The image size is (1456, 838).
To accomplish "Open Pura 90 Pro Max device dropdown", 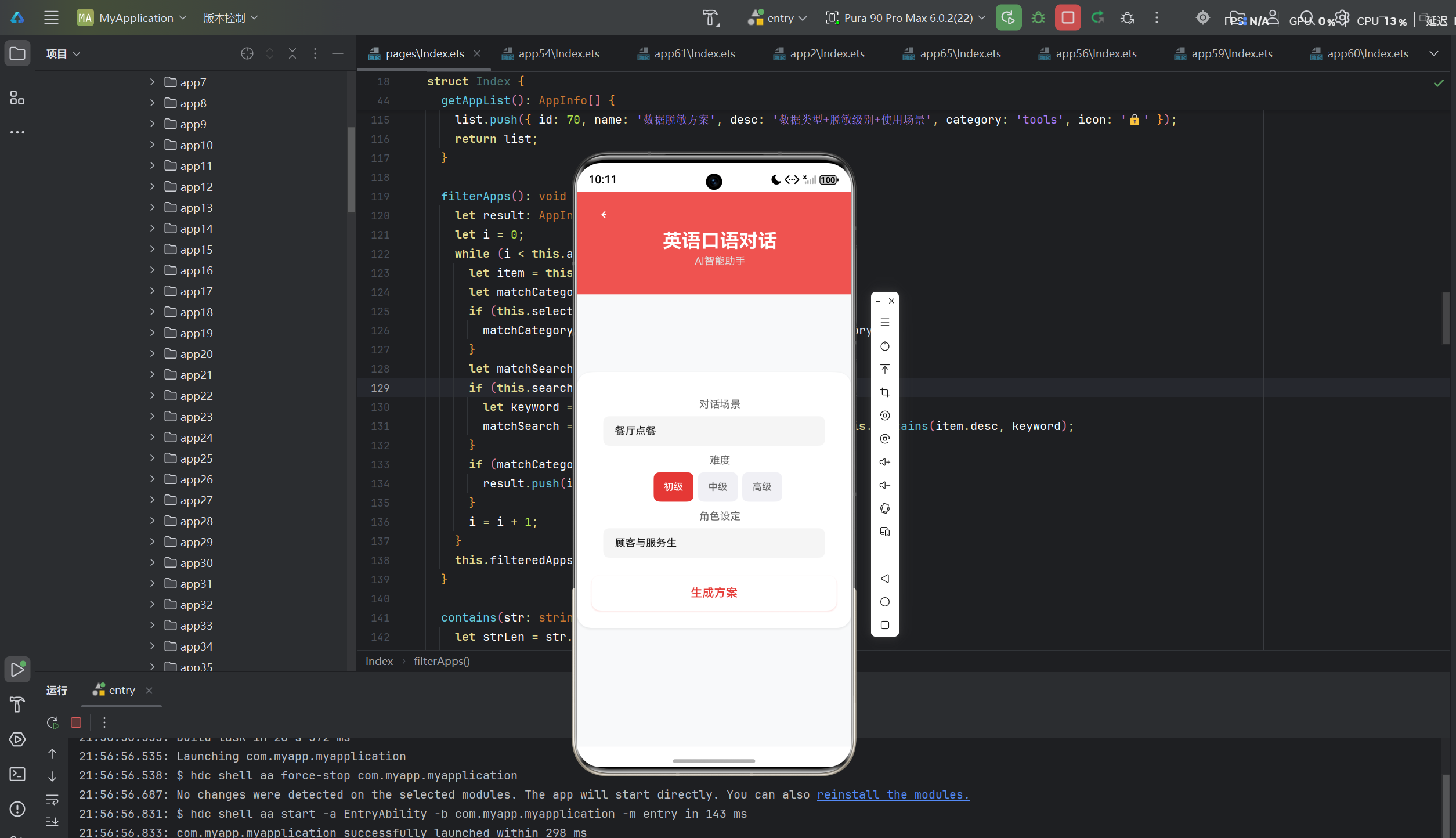I will coord(906,18).
